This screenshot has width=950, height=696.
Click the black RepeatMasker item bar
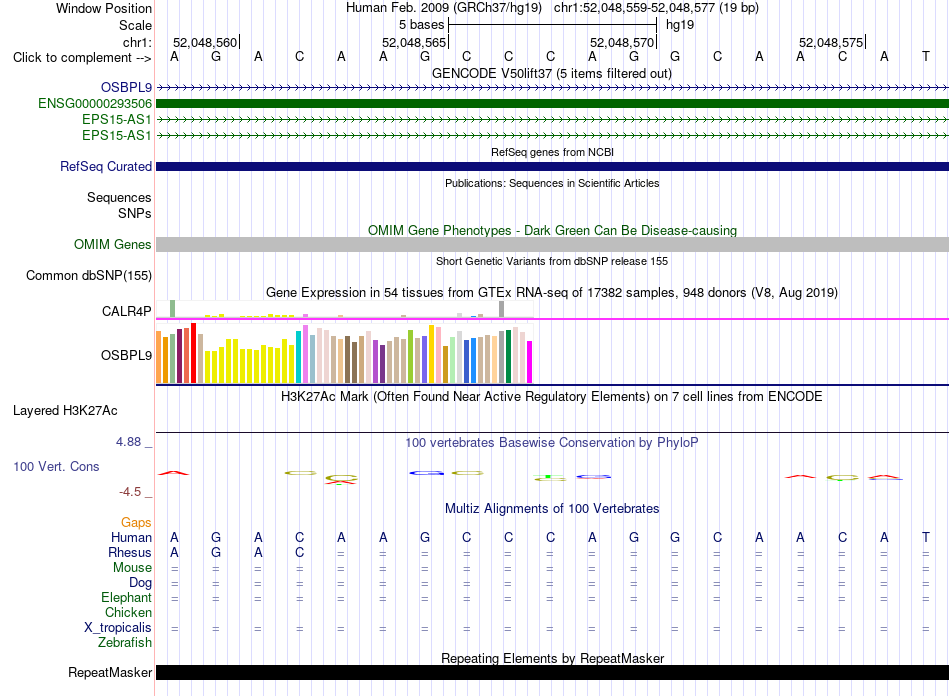point(552,672)
